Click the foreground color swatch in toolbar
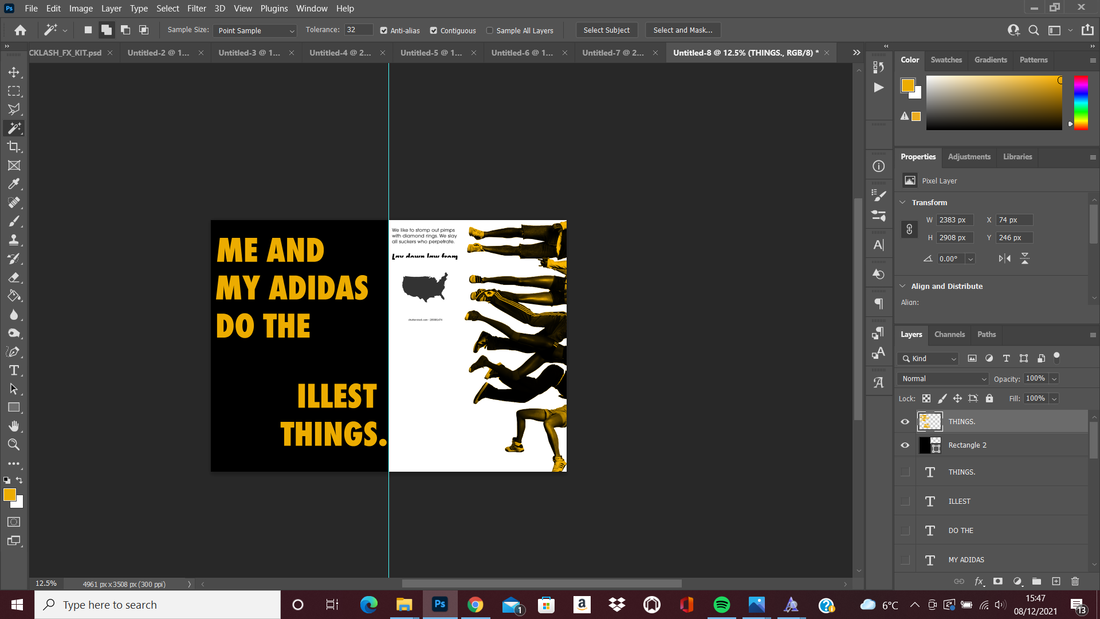 click(x=10, y=495)
